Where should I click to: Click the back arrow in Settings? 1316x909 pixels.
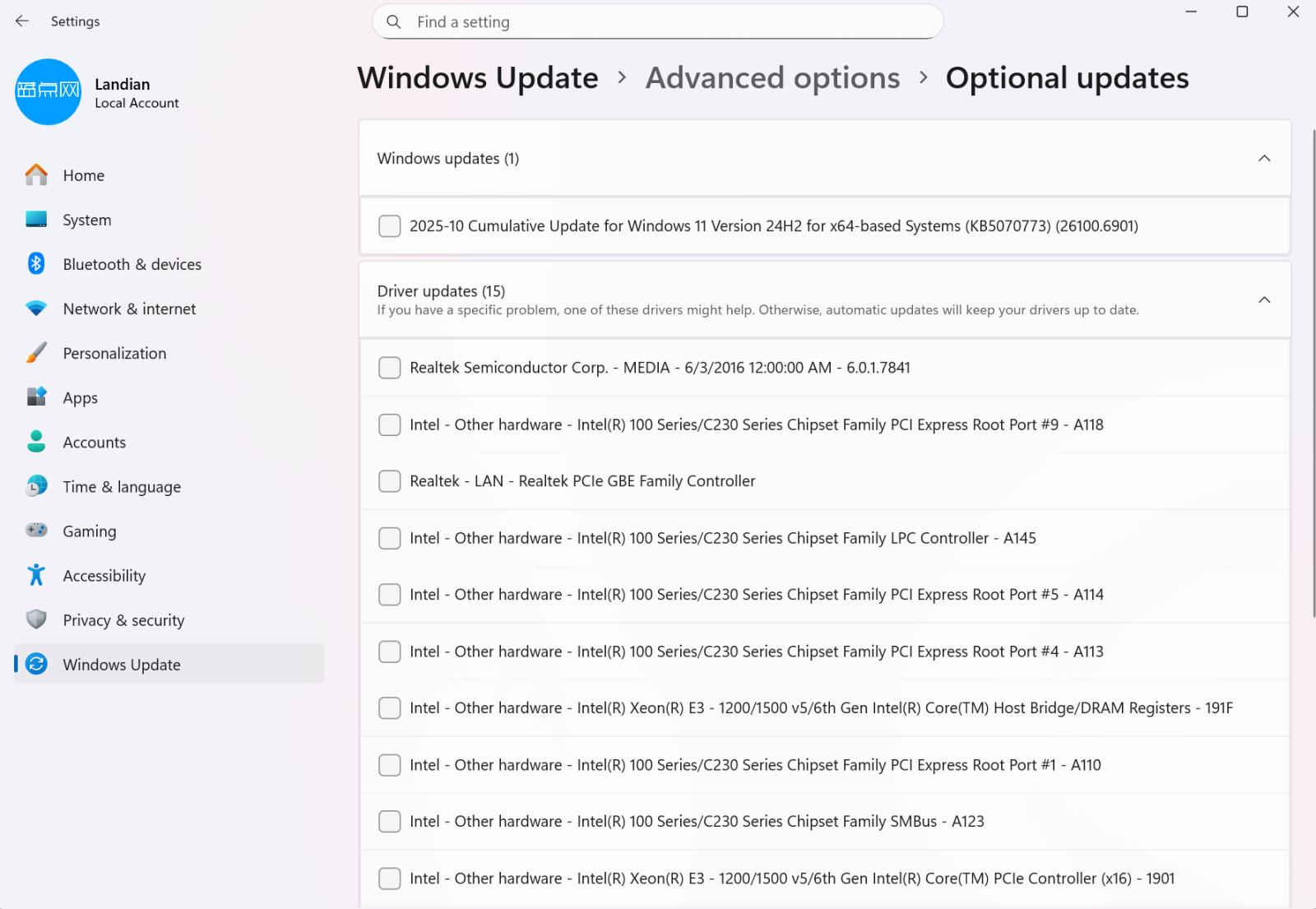coord(22,21)
